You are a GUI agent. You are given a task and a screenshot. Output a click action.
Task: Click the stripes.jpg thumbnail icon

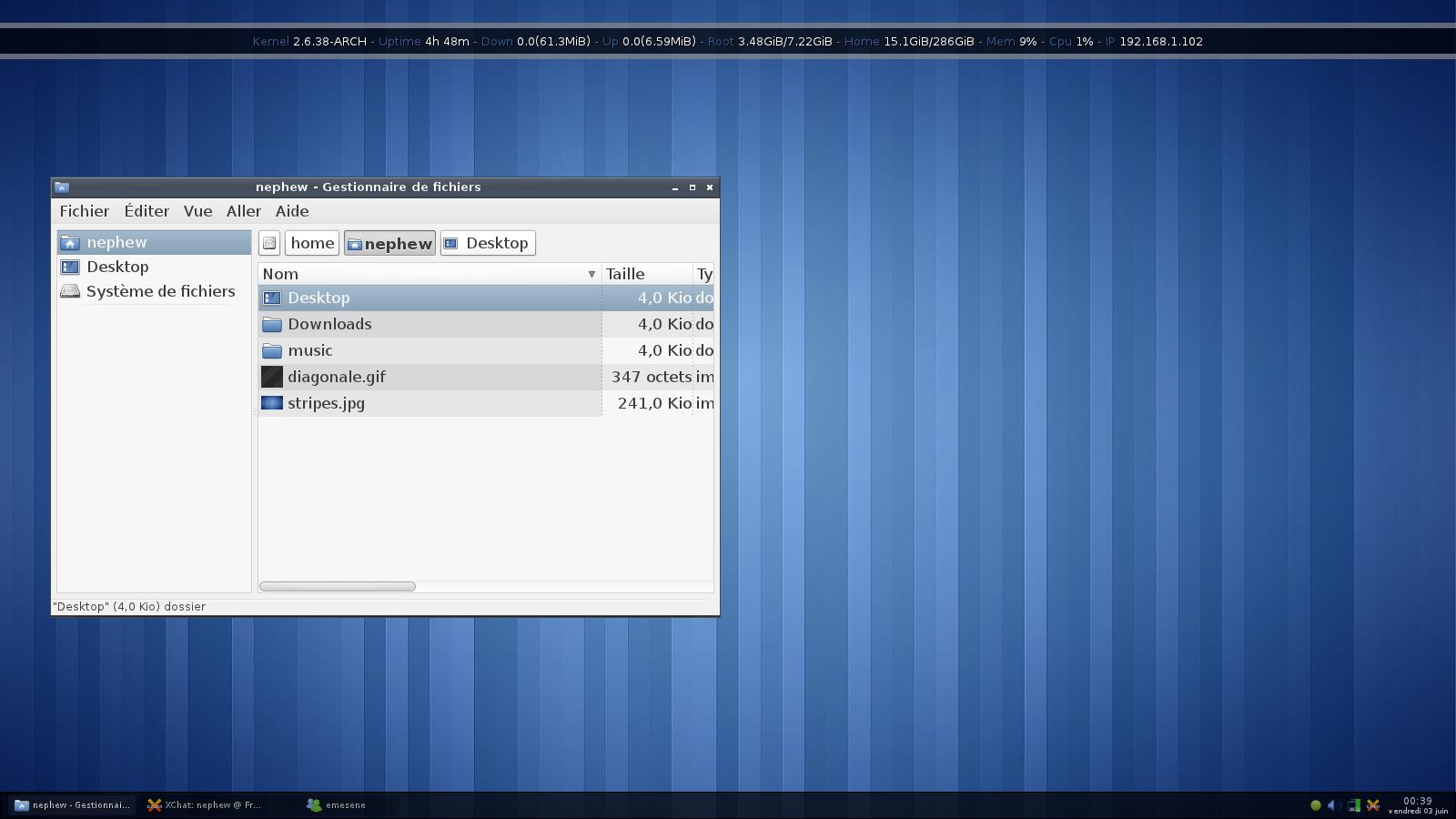click(272, 403)
